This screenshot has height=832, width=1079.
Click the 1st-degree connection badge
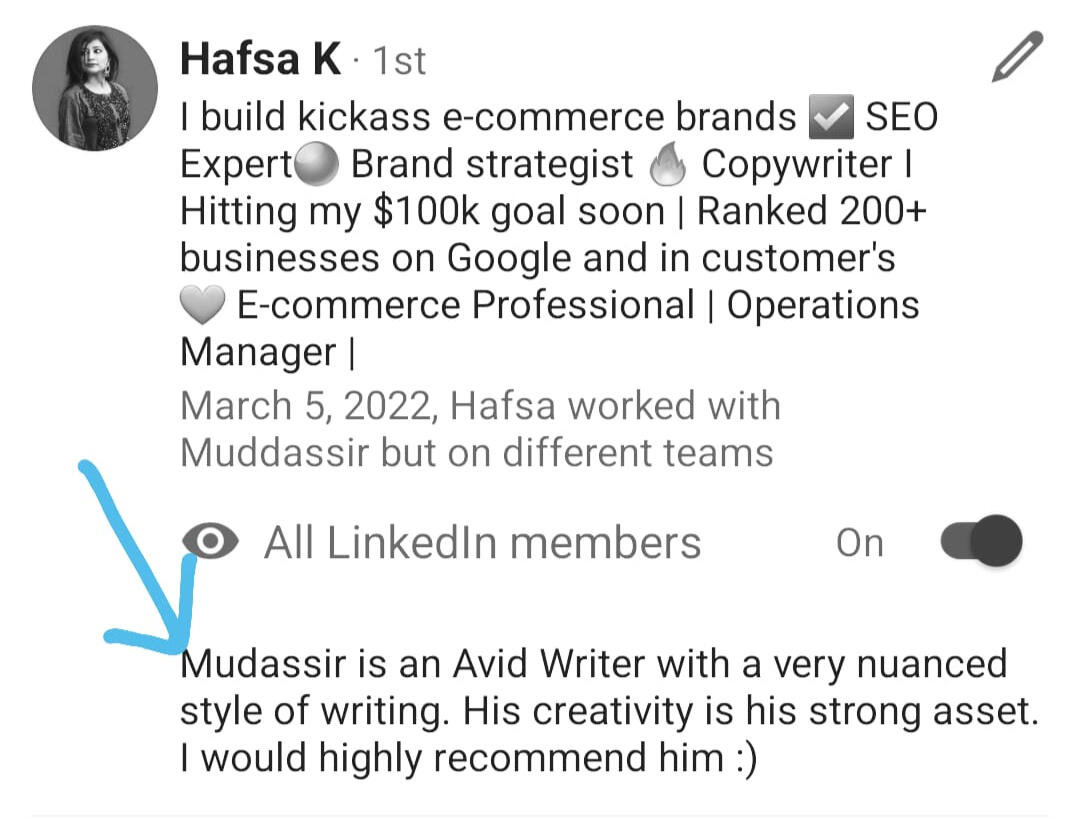399,62
